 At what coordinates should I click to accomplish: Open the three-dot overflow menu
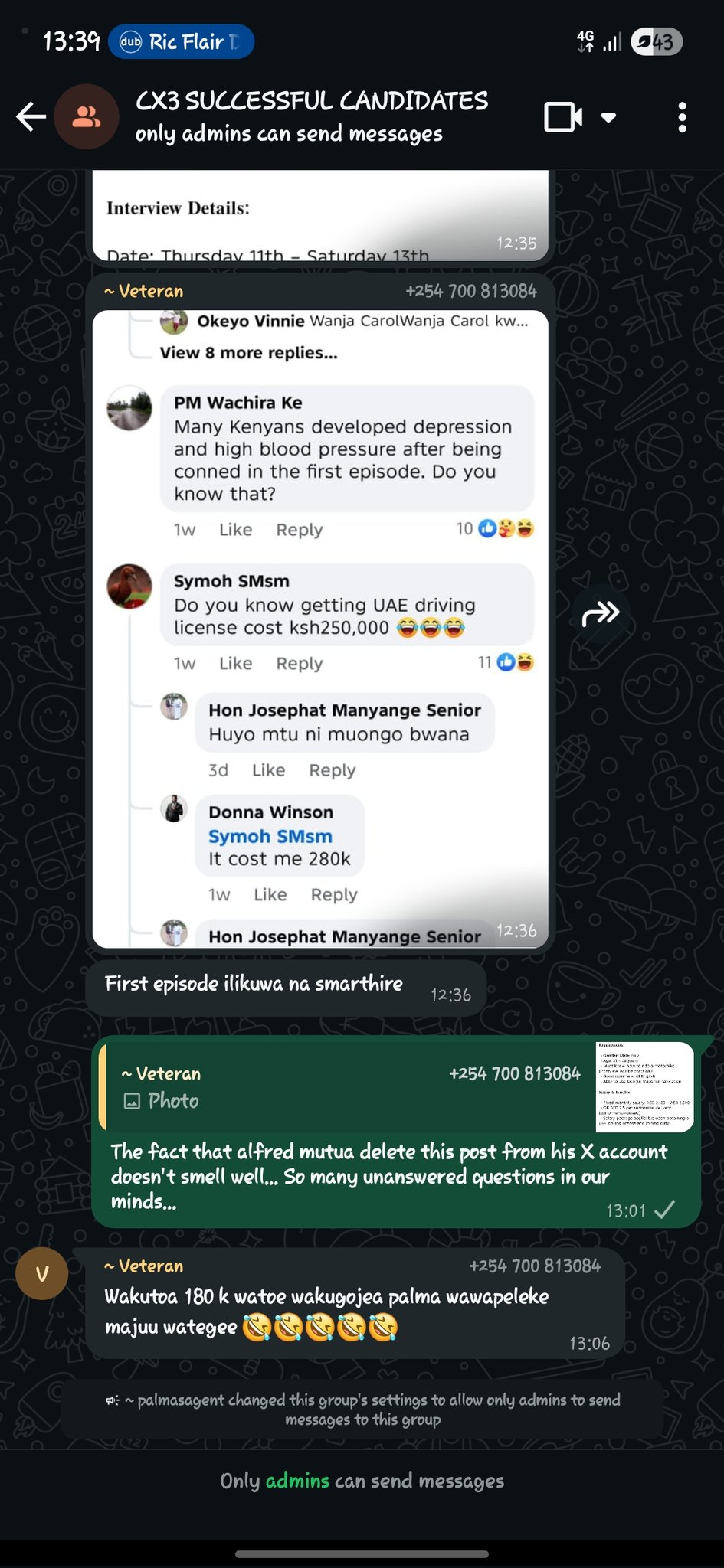click(x=682, y=117)
